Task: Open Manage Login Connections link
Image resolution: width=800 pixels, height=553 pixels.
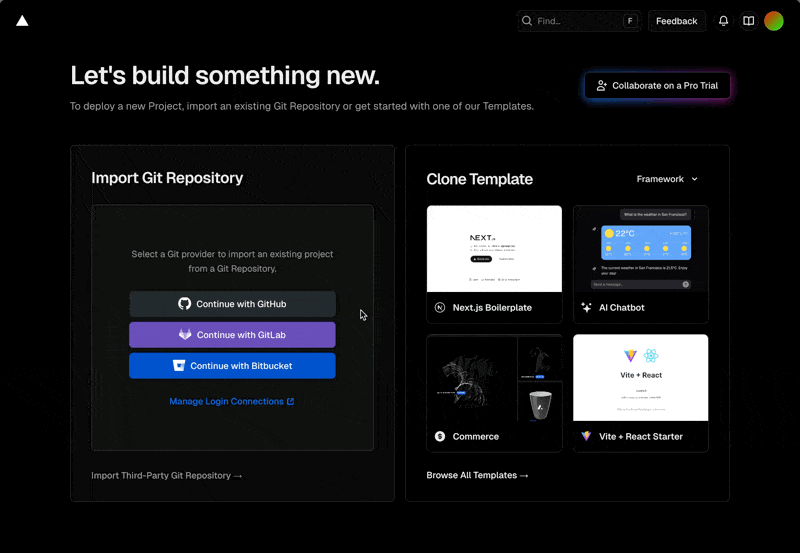Action: [x=232, y=401]
